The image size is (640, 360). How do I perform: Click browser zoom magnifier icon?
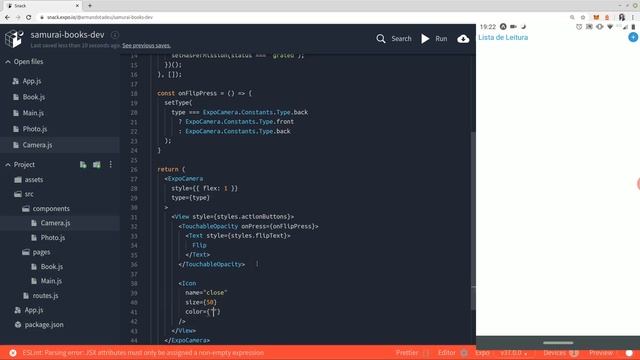click(x=572, y=18)
